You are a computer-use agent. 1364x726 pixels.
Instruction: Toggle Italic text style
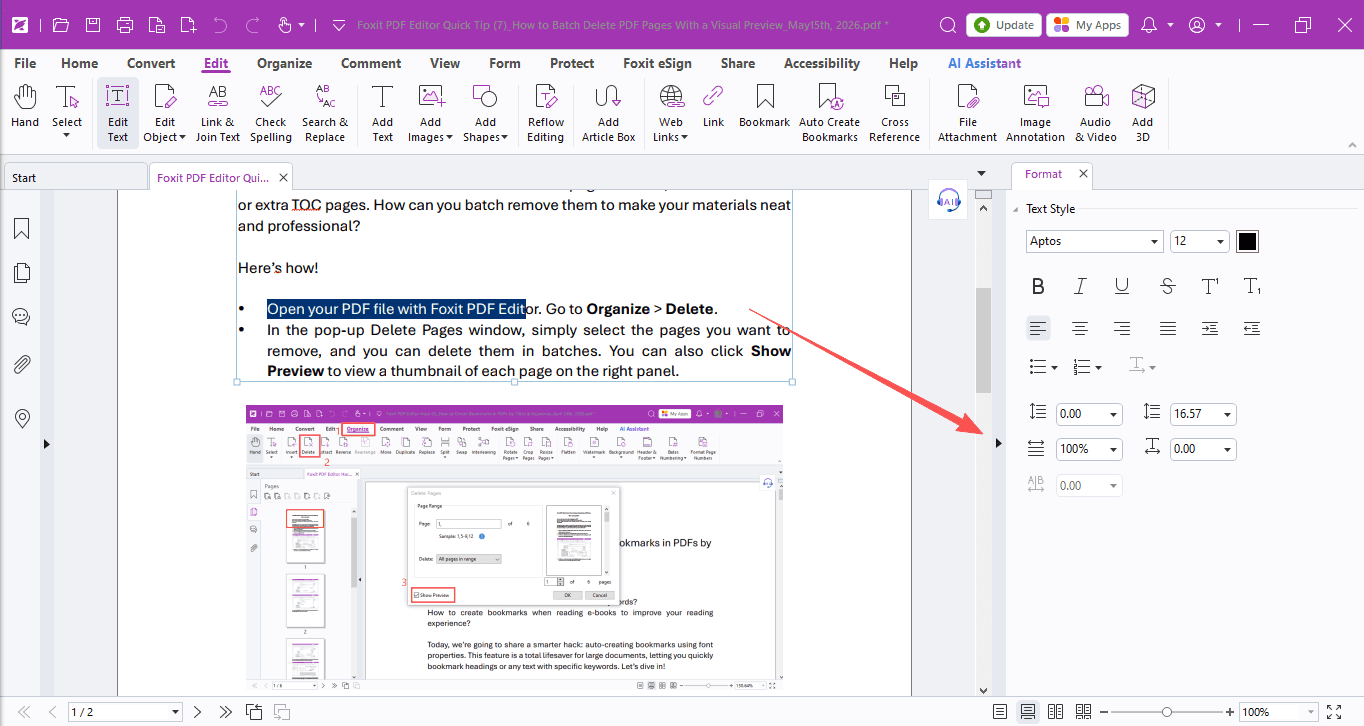(x=1080, y=287)
